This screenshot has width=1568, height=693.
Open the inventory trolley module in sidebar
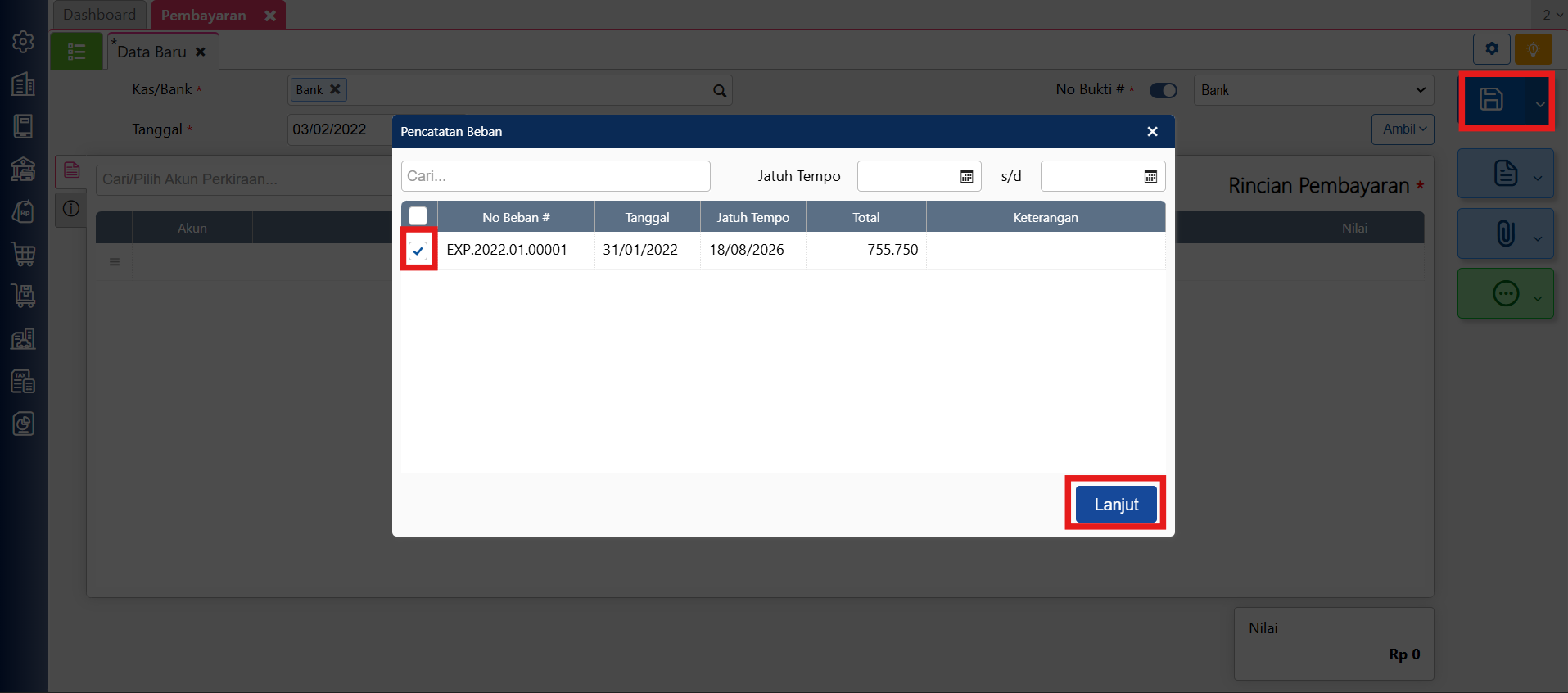click(23, 297)
